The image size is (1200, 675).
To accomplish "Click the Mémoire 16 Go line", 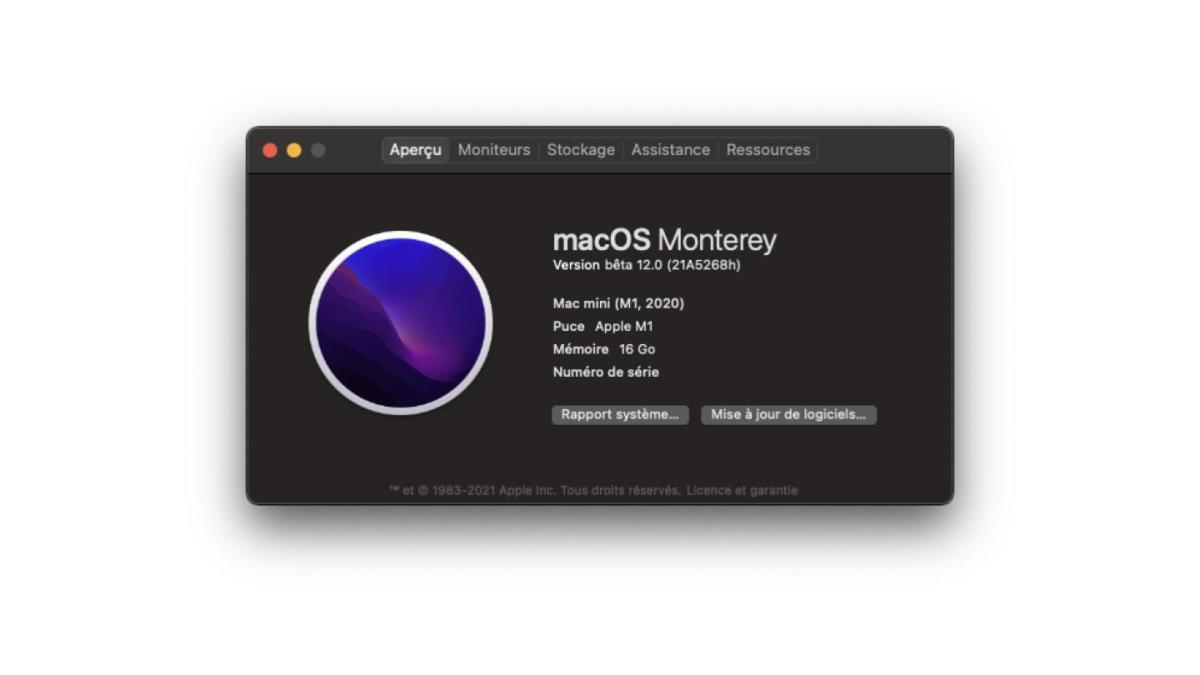I will pyautogui.click(x=604, y=349).
